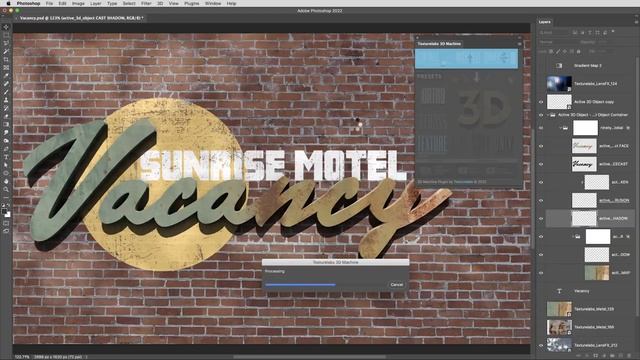The image size is (640, 360).
Task: Collapse the group below SHADOW layer
Action: tap(573, 236)
